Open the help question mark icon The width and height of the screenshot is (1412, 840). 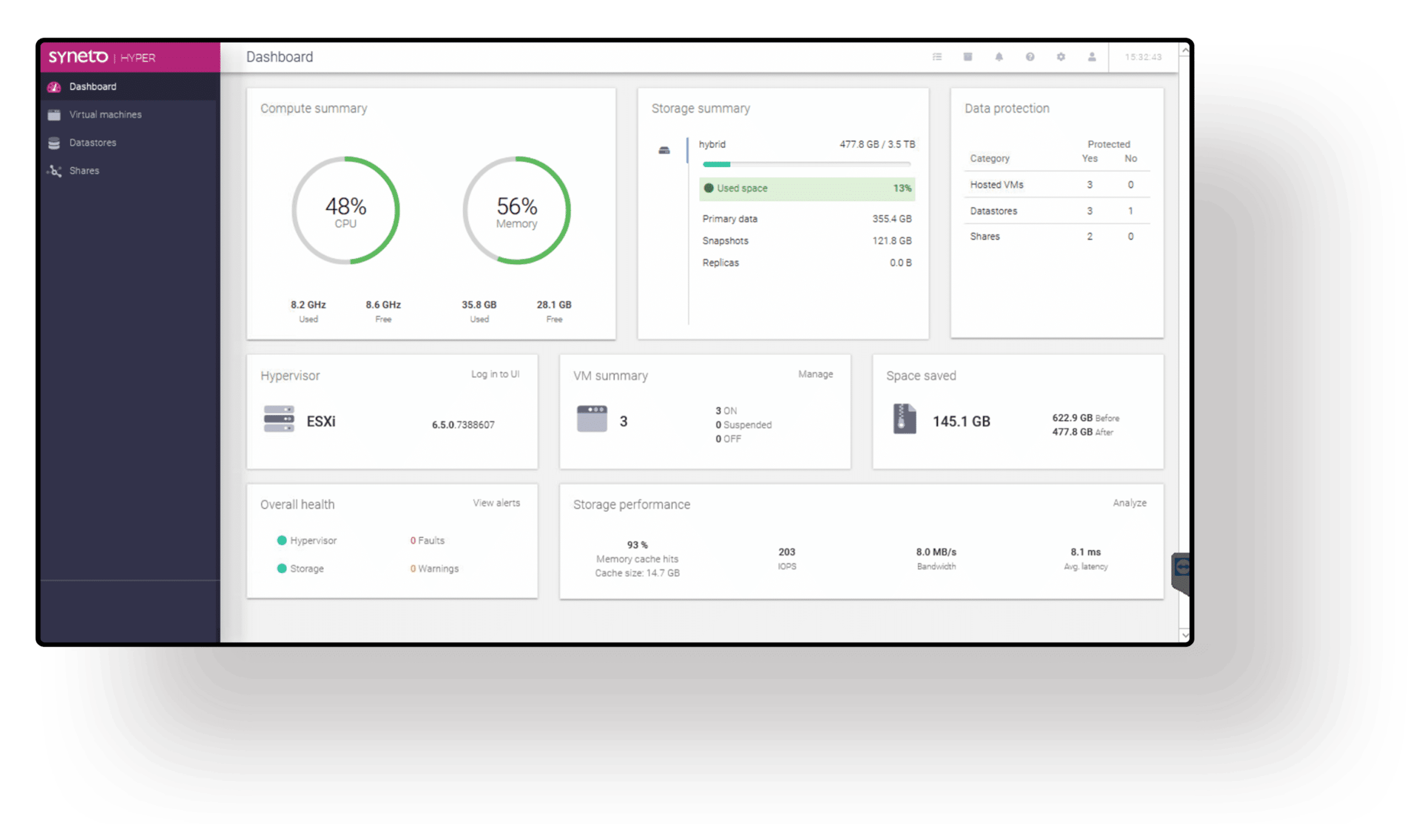point(1030,57)
